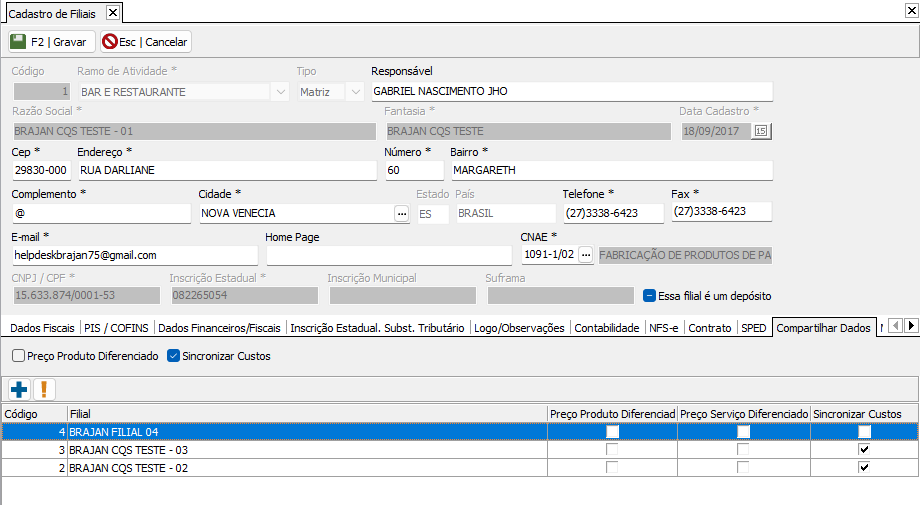Click the Esc Cancelar button
Viewport: 920px width, 505px height.
click(146, 42)
